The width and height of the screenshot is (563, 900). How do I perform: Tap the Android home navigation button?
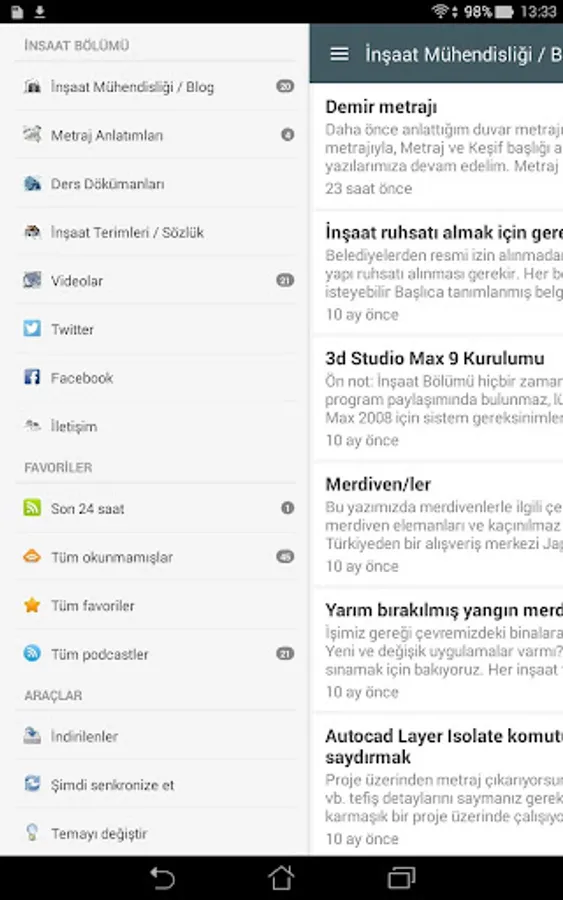click(281, 878)
